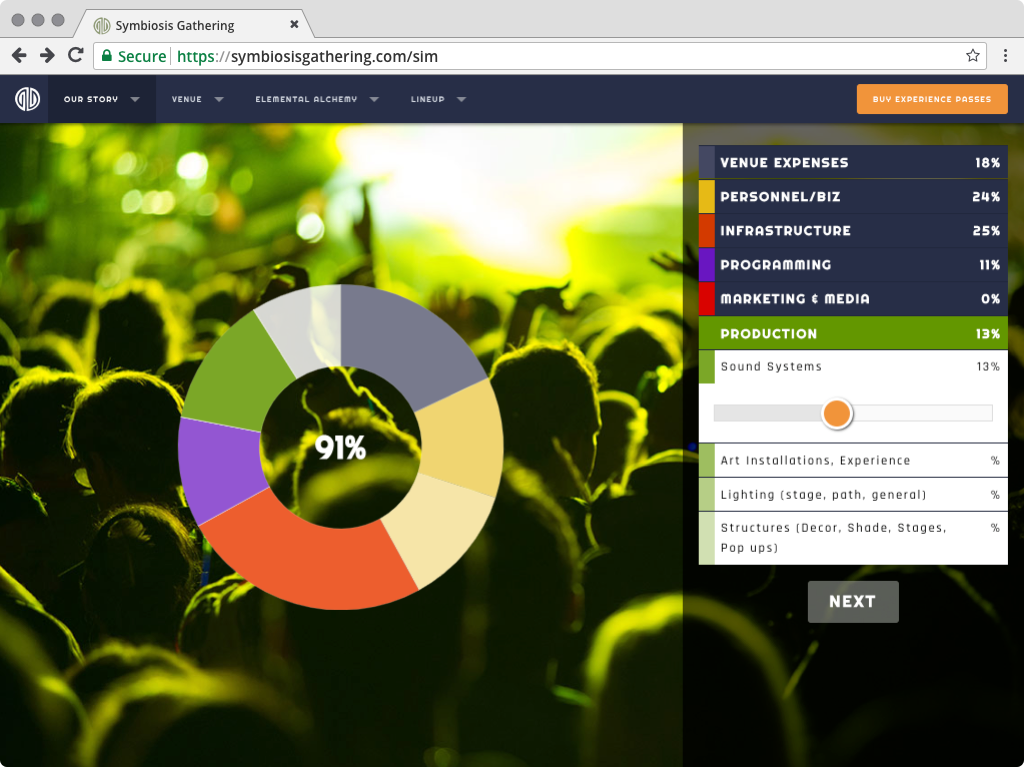Click the green Sound Systems swatch
Viewport: 1024px width, 767px height.
point(707,367)
